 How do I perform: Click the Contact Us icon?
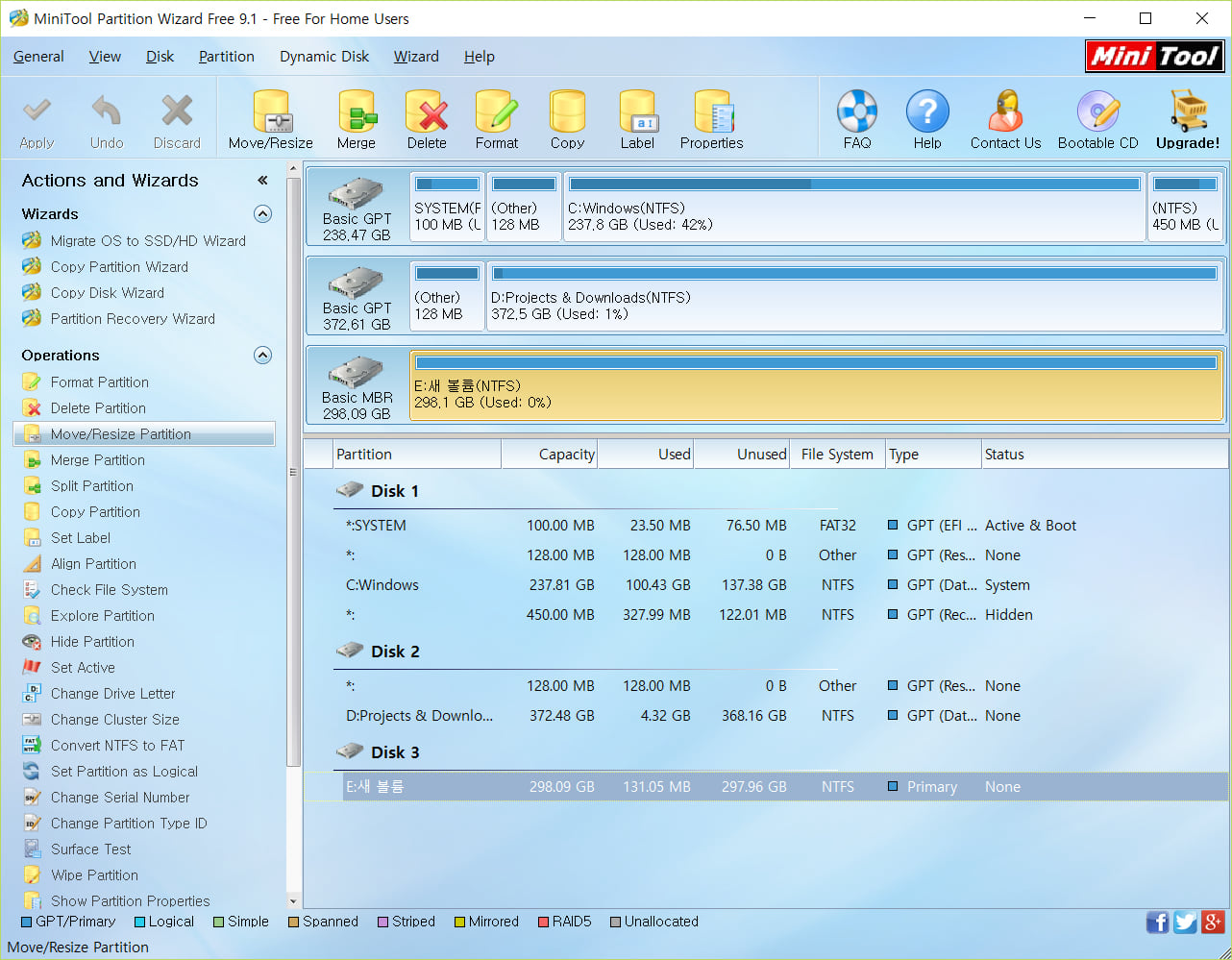click(1006, 111)
